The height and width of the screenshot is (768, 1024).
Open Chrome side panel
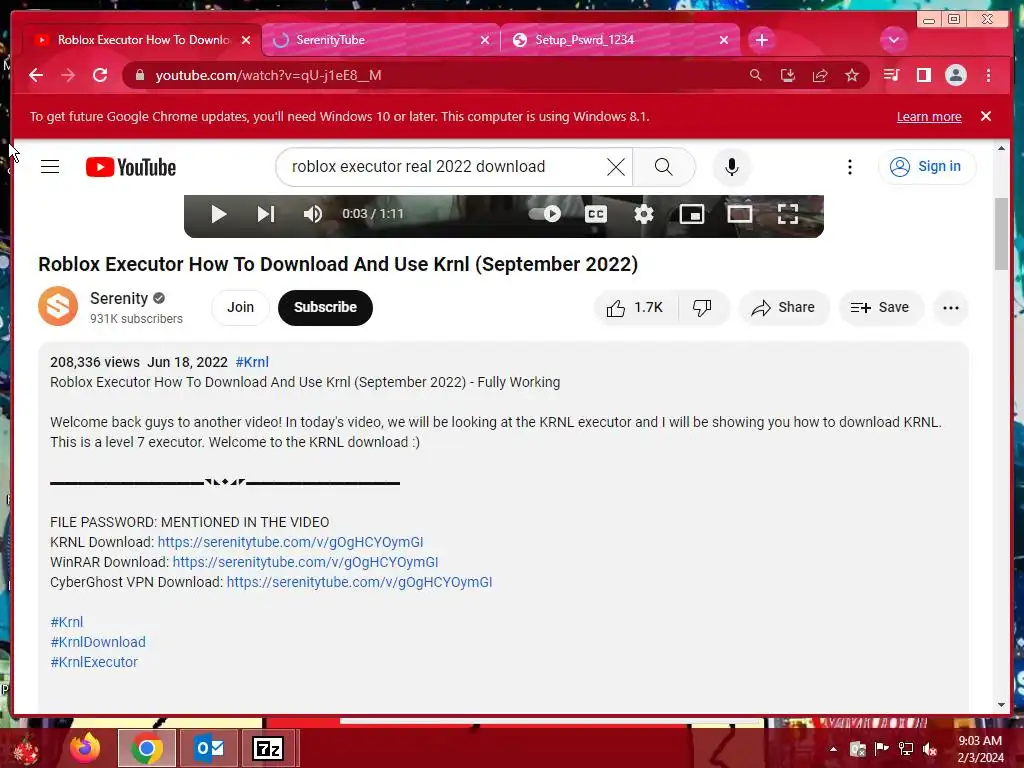[x=923, y=75]
